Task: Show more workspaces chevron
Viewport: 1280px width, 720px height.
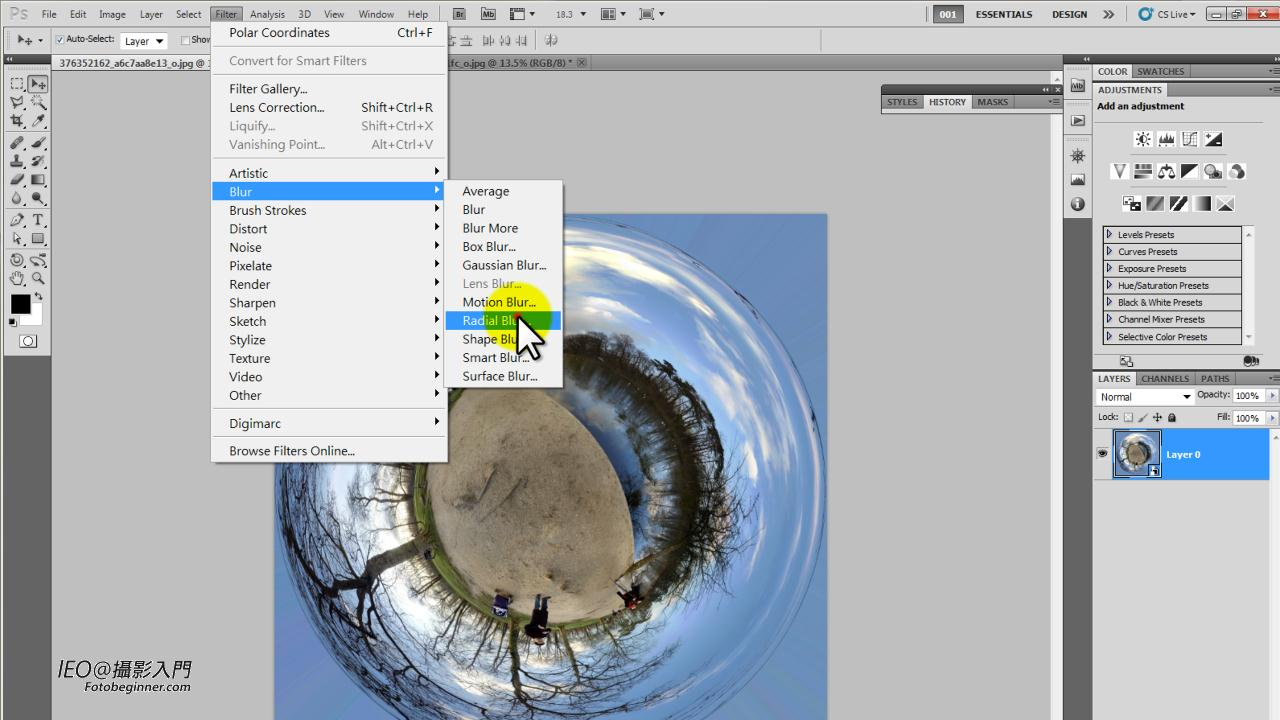Action: pos(1108,14)
